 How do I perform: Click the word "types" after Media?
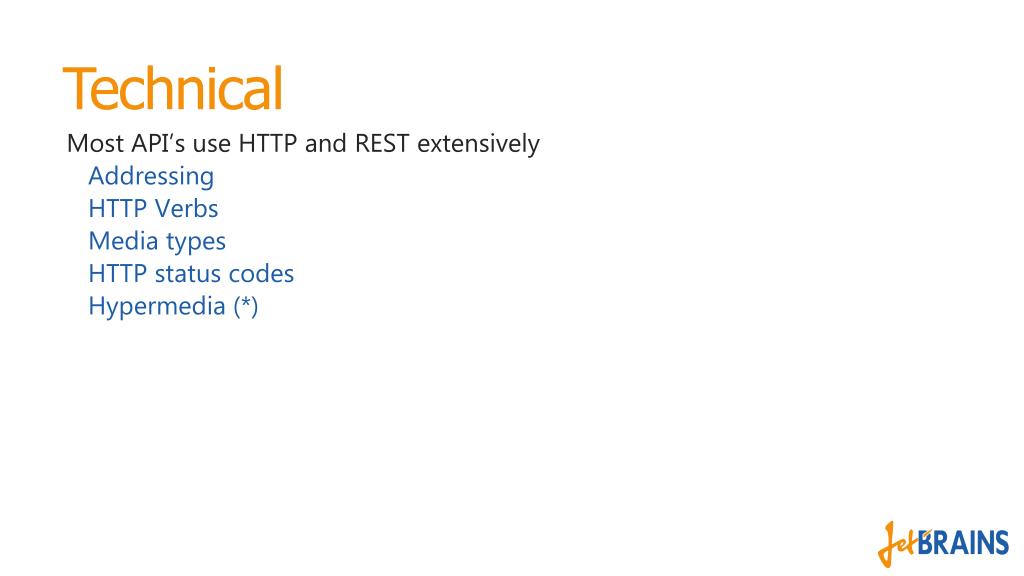click(x=196, y=242)
